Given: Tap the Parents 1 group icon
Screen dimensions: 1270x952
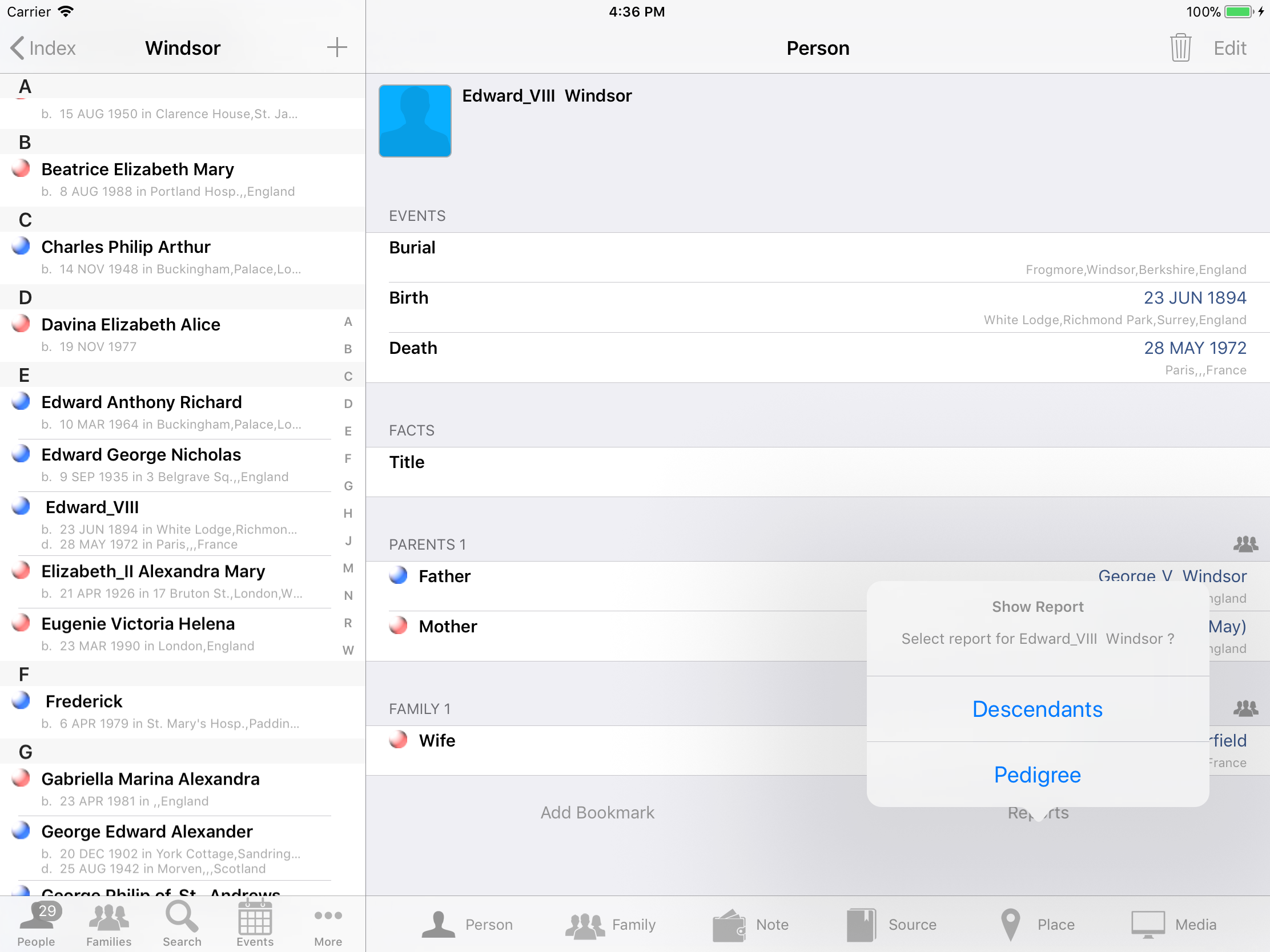Looking at the screenshot, I should (x=1245, y=544).
